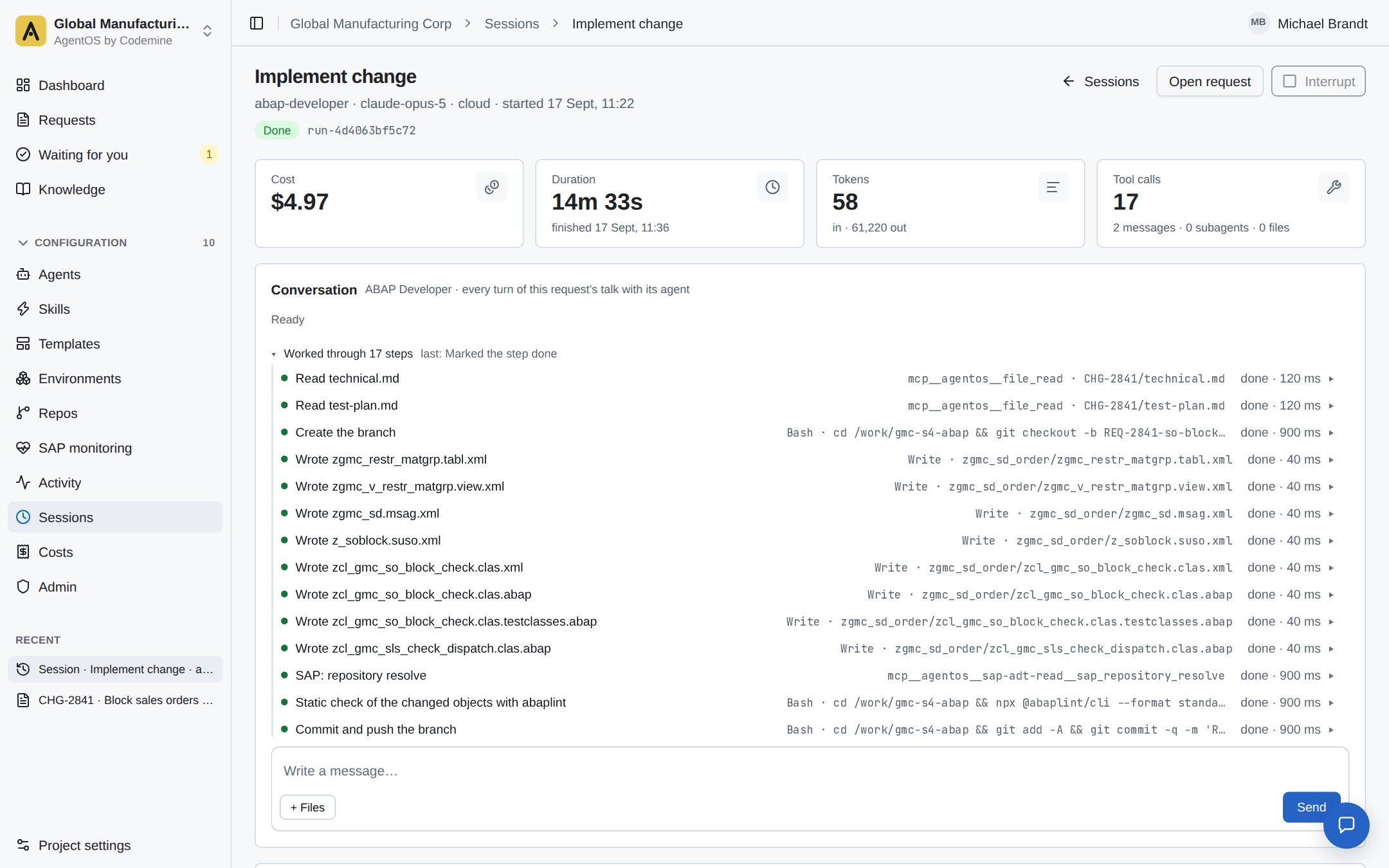Expand the Create the branch step arrow
Screen dimensions: 1389x868
pyautogui.click(x=1331, y=433)
